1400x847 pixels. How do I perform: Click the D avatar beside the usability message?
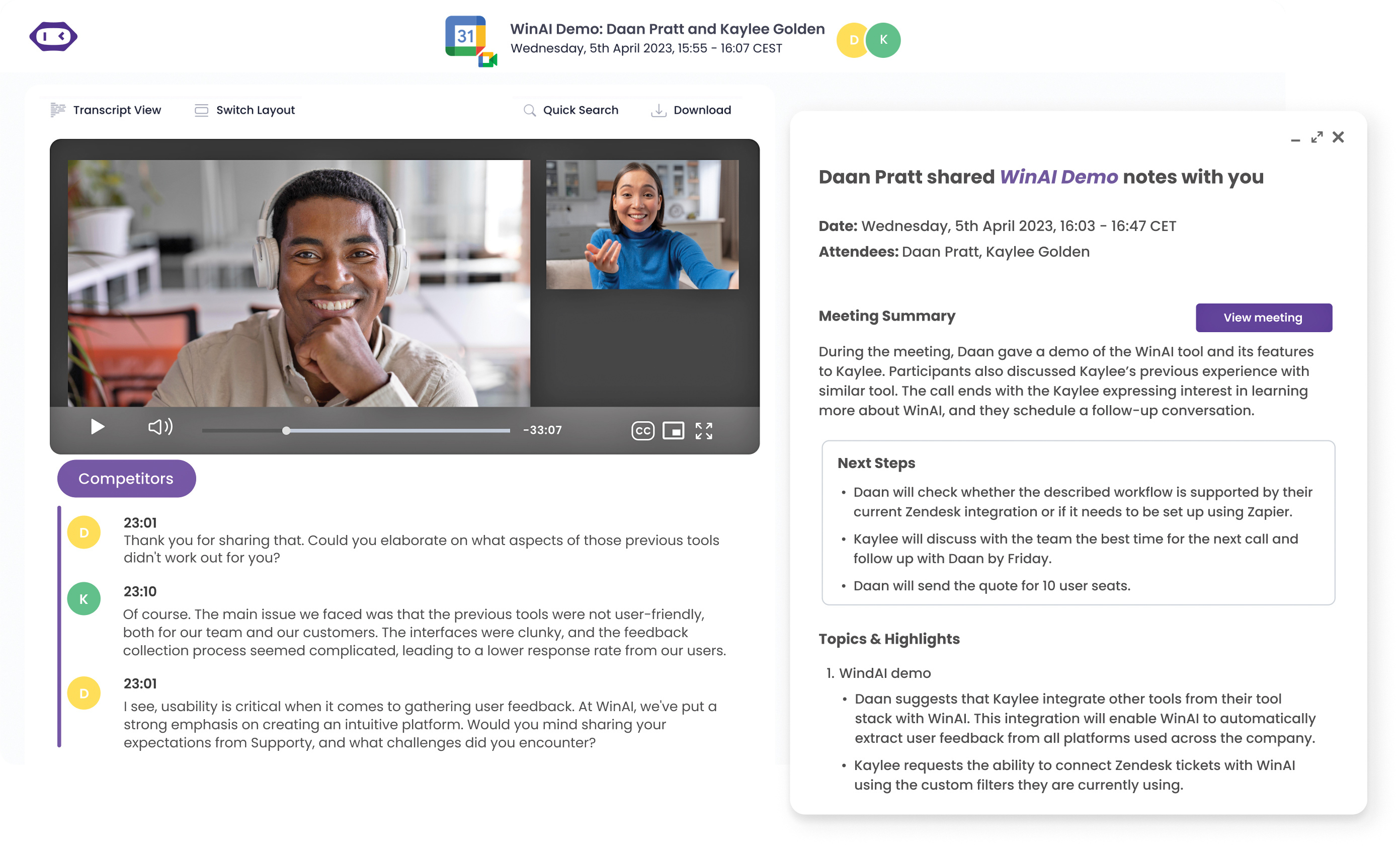(x=84, y=693)
